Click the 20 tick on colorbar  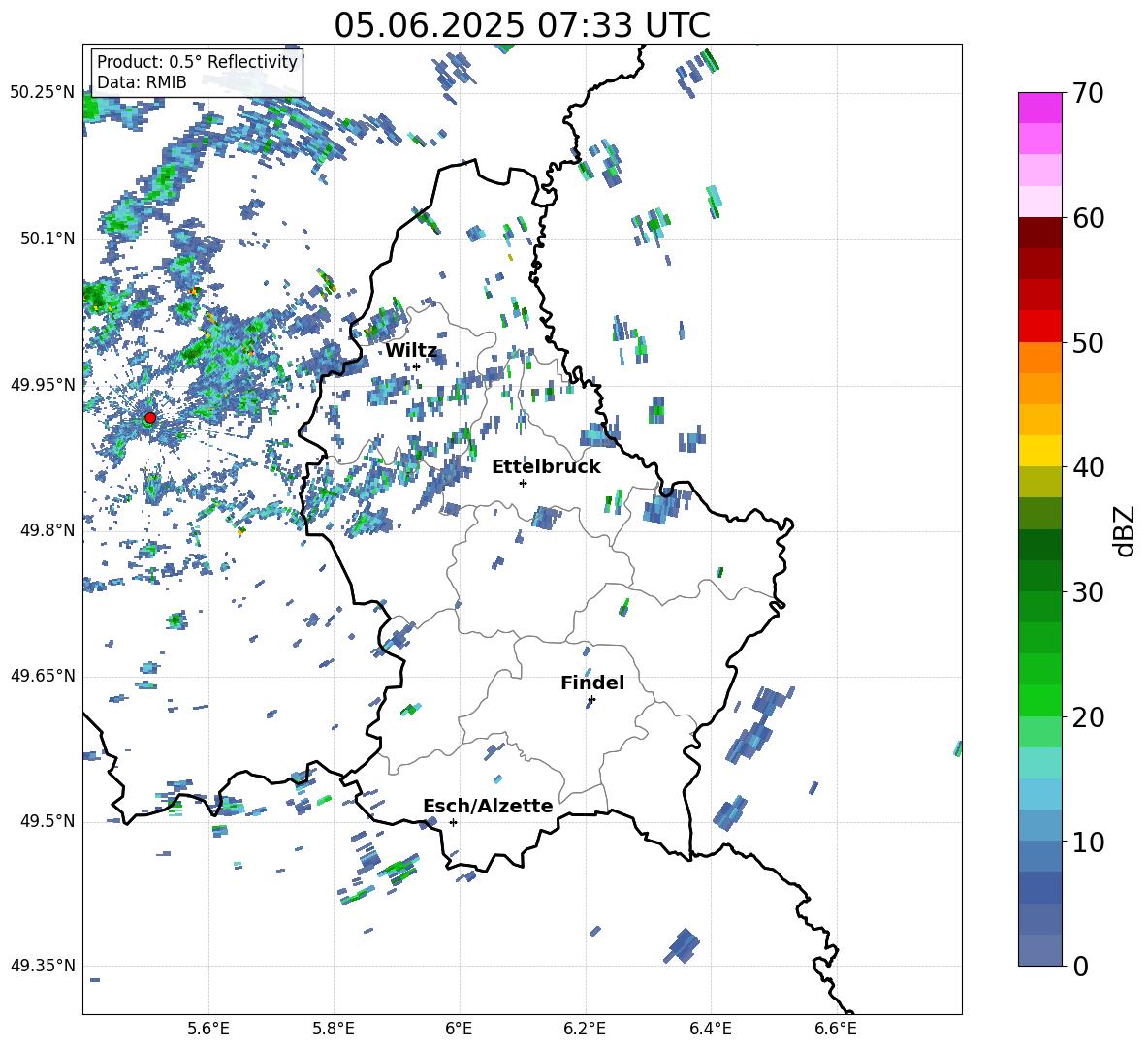(x=1088, y=717)
